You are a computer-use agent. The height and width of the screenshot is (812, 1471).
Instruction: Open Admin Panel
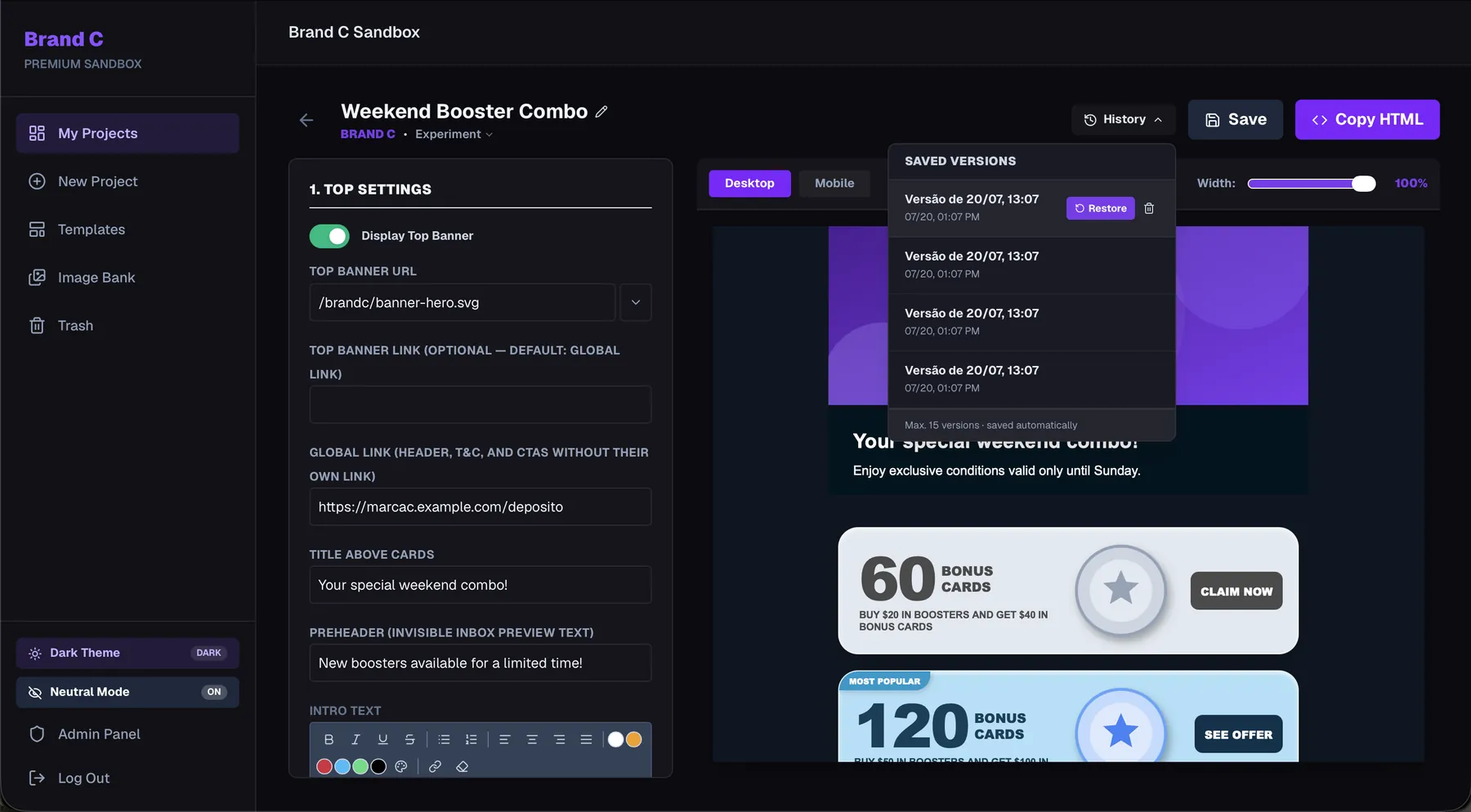tap(127, 734)
